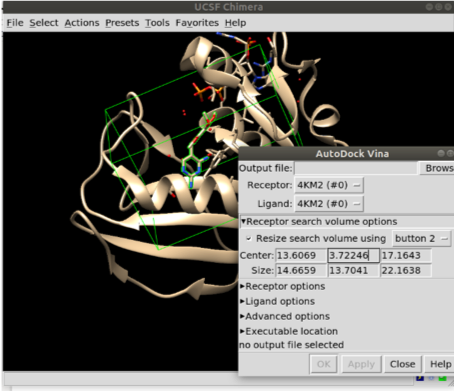Open the Ligand model dropdown
Viewport: 454px width, 391px height.
[329, 204]
